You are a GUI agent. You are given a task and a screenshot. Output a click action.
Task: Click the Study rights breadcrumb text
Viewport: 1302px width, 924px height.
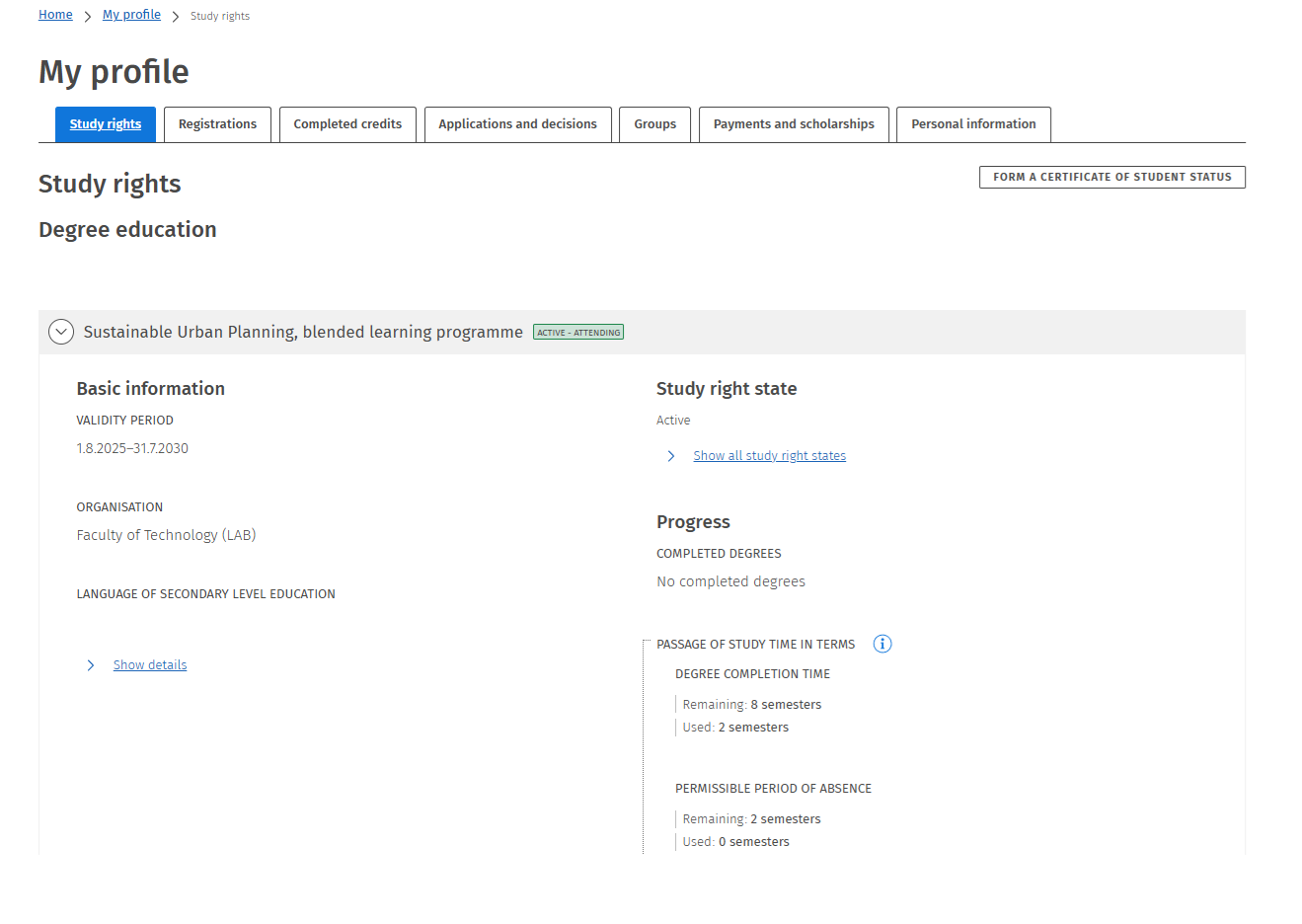click(x=220, y=16)
